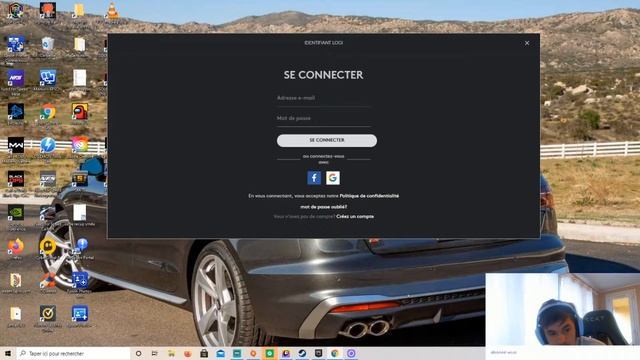
Task: Click the webcam overlay thumbnail
Action: tap(562, 309)
